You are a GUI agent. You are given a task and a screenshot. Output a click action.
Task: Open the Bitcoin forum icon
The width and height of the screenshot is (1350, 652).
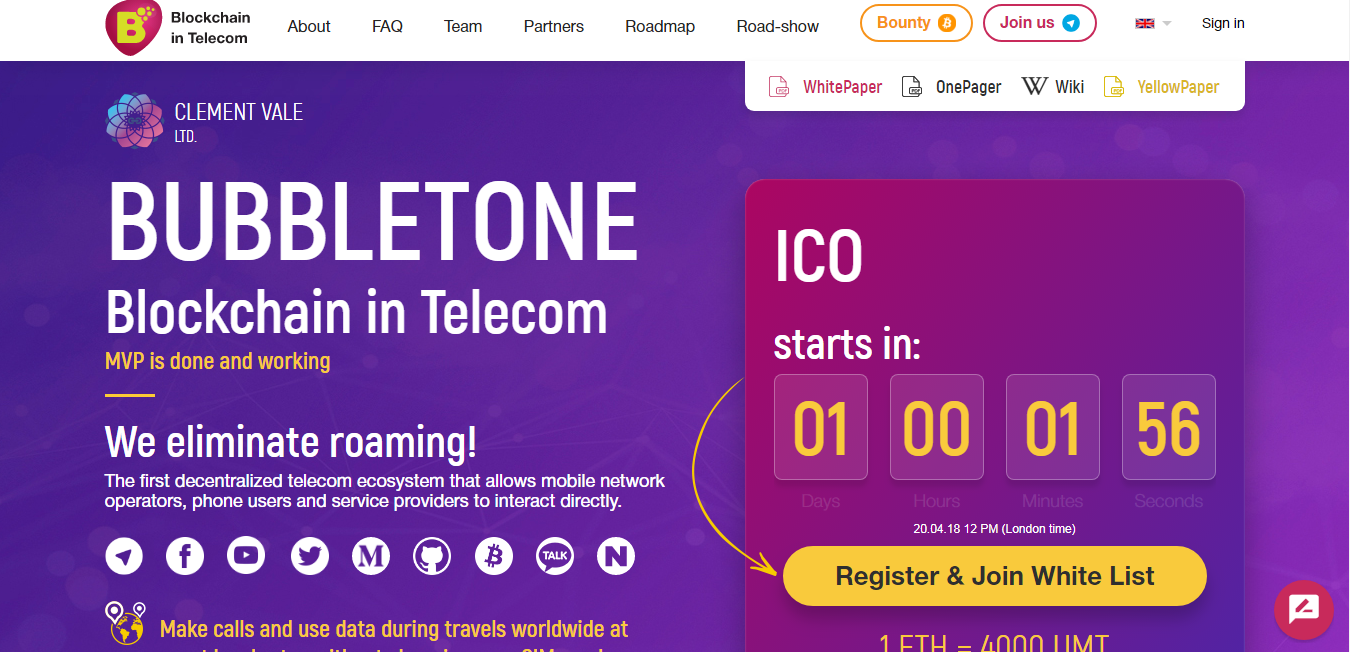coord(493,556)
